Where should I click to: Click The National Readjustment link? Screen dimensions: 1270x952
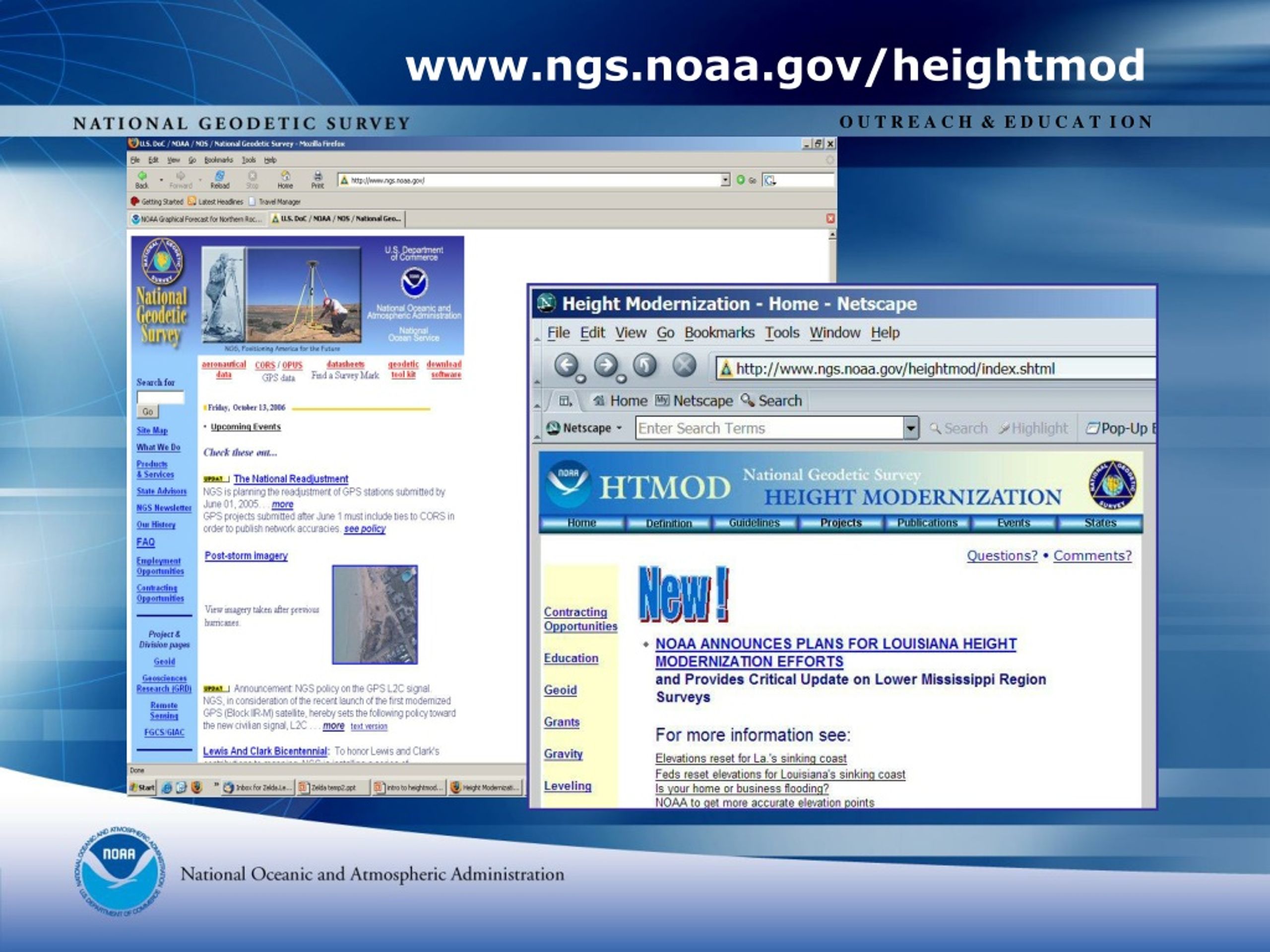291,478
